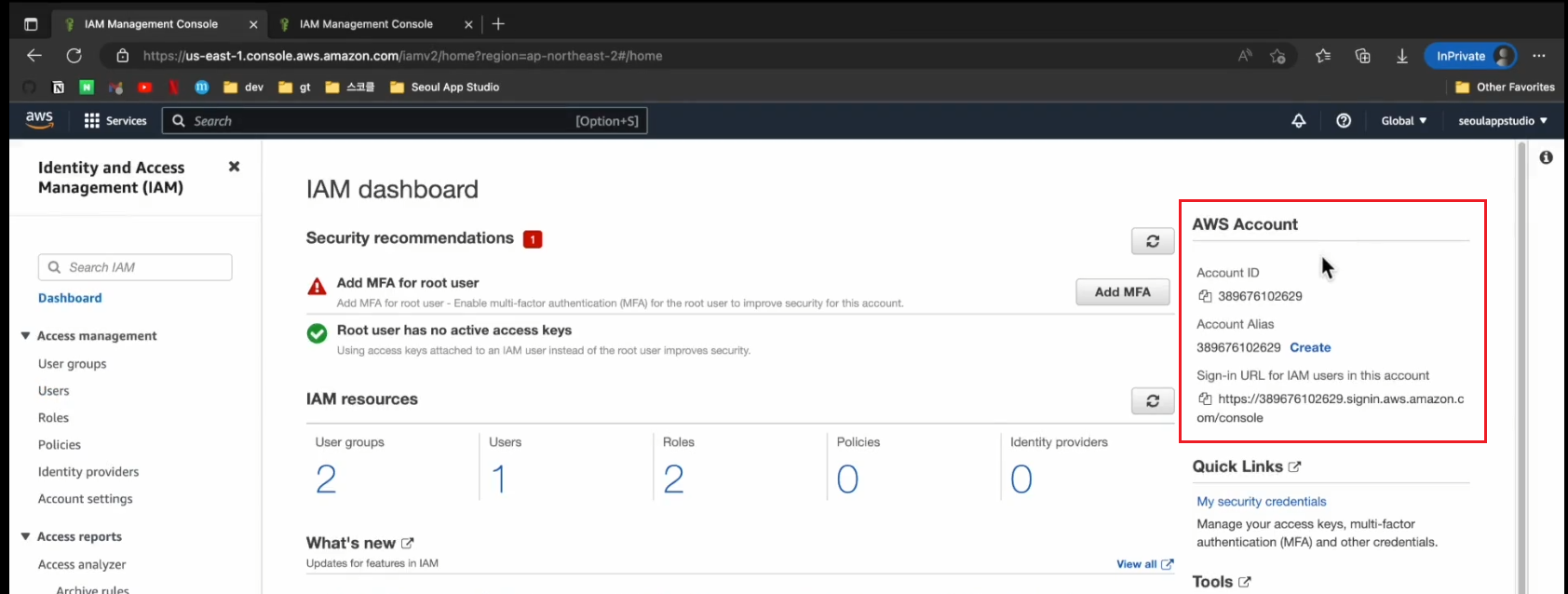Viewport: 1568px width, 594px height.
Task: Open the dev bookmarks folder
Action: tap(243, 88)
